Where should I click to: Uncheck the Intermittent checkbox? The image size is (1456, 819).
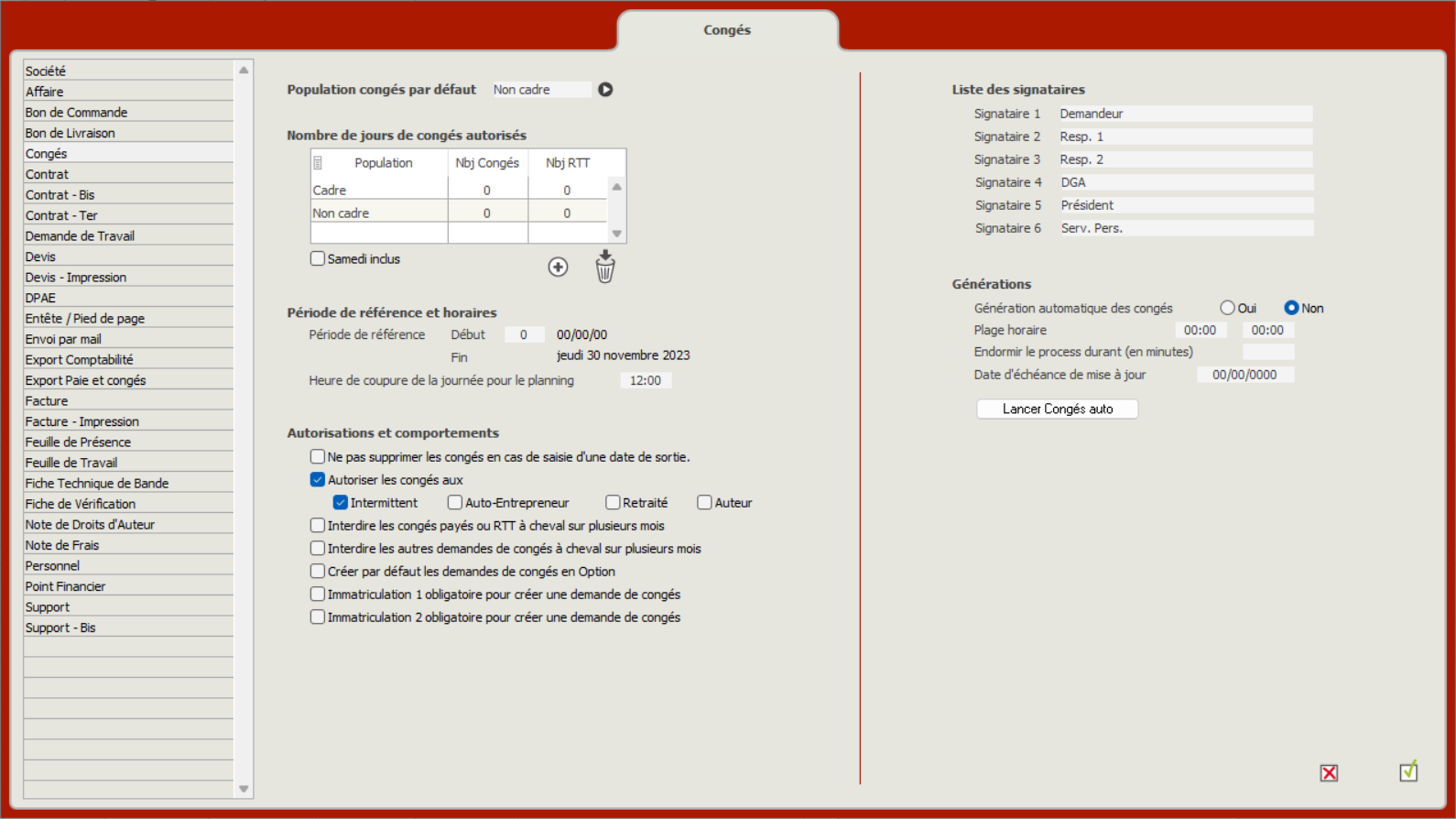(x=341, y=503)
